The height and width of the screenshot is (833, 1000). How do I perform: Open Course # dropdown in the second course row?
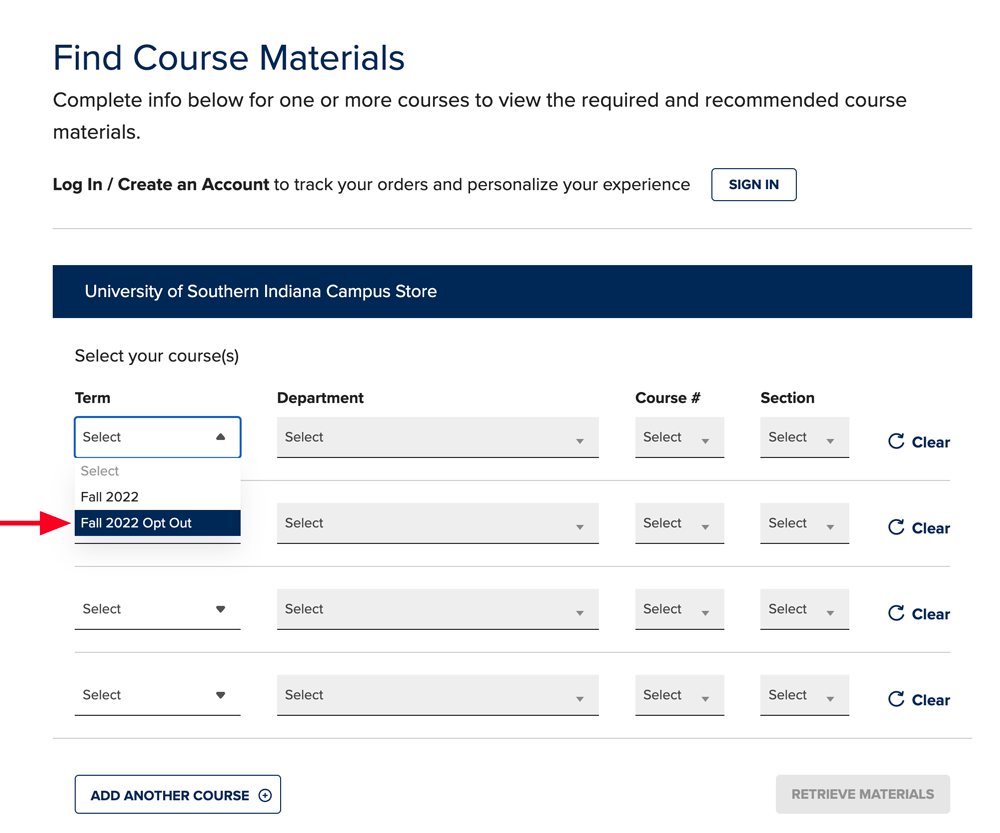(x=679, y=523)
